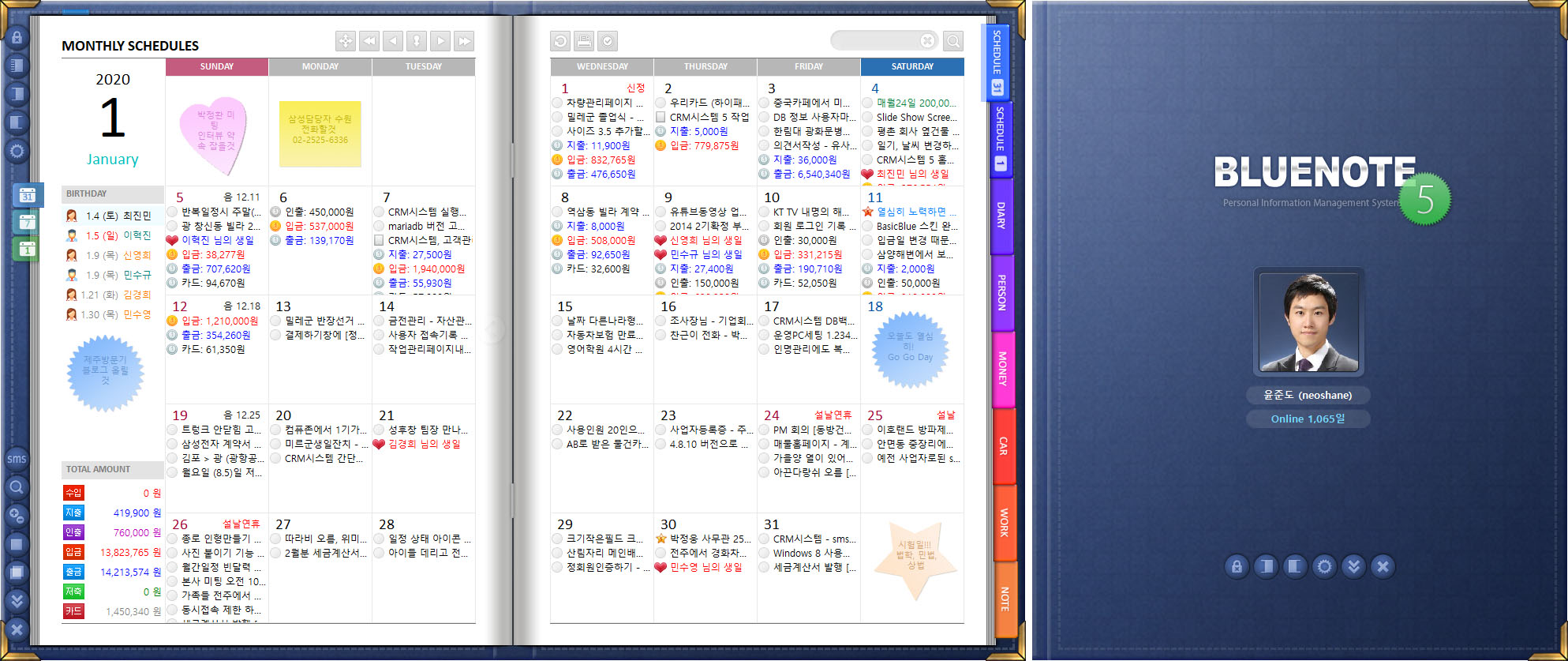The height and width of the screenshot is (661, 1568).
Task: Open the settings gear in left sidebar
Action: pyautogui.click(x=17, y=151)
